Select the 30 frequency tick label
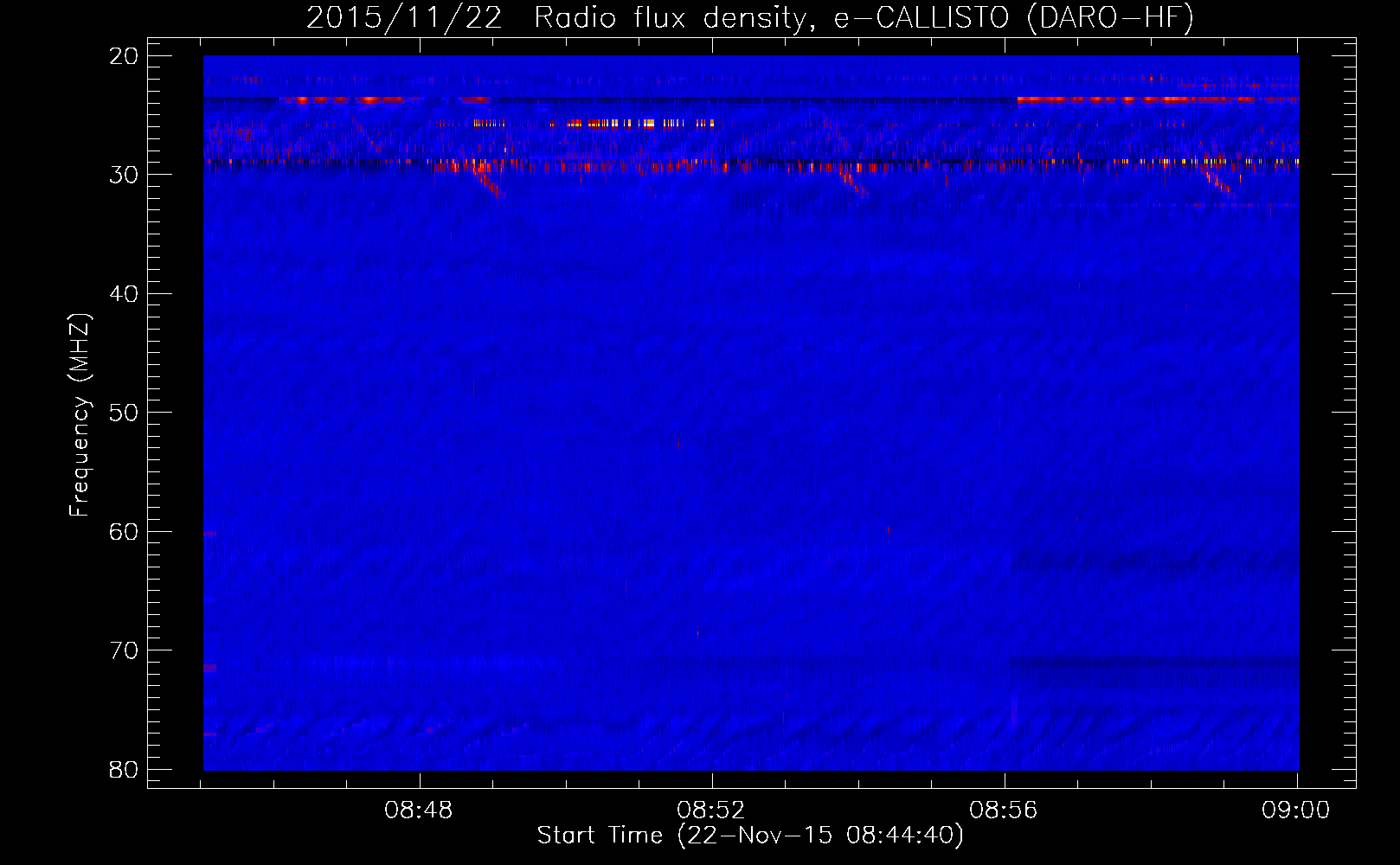Screen dimensions: 1400x865 124,175
